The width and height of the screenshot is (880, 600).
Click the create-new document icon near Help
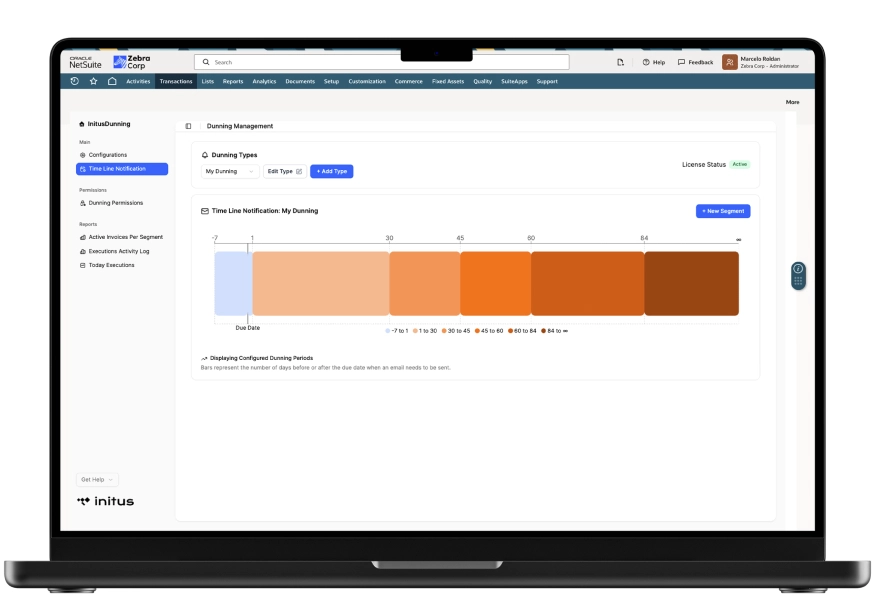[x=620, y=62]
